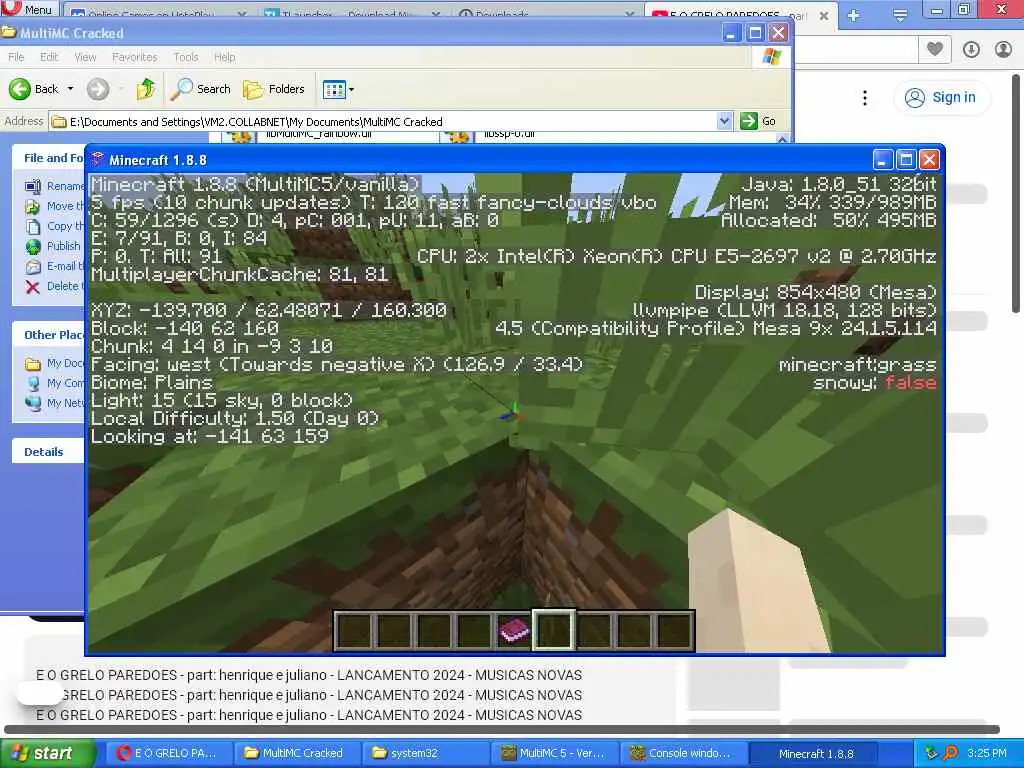Close the E O GRELO PAREDOES tab

pos(824,16)
